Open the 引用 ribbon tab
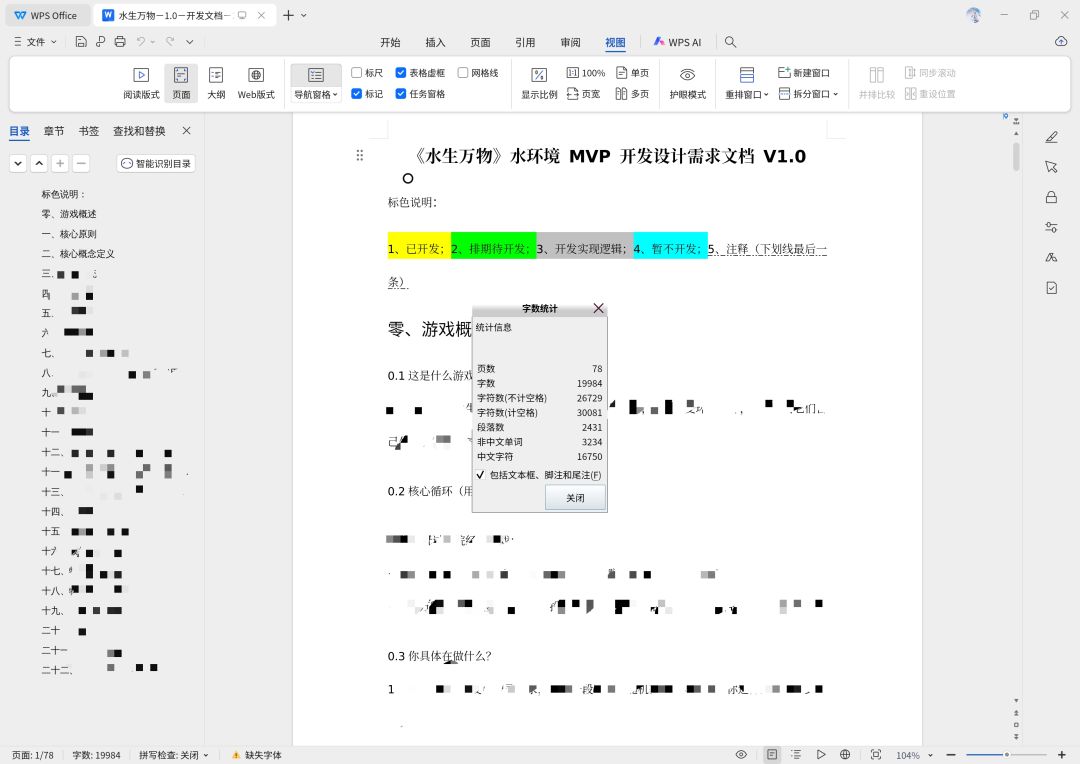Screen dimensions: 1080x764 525,42
